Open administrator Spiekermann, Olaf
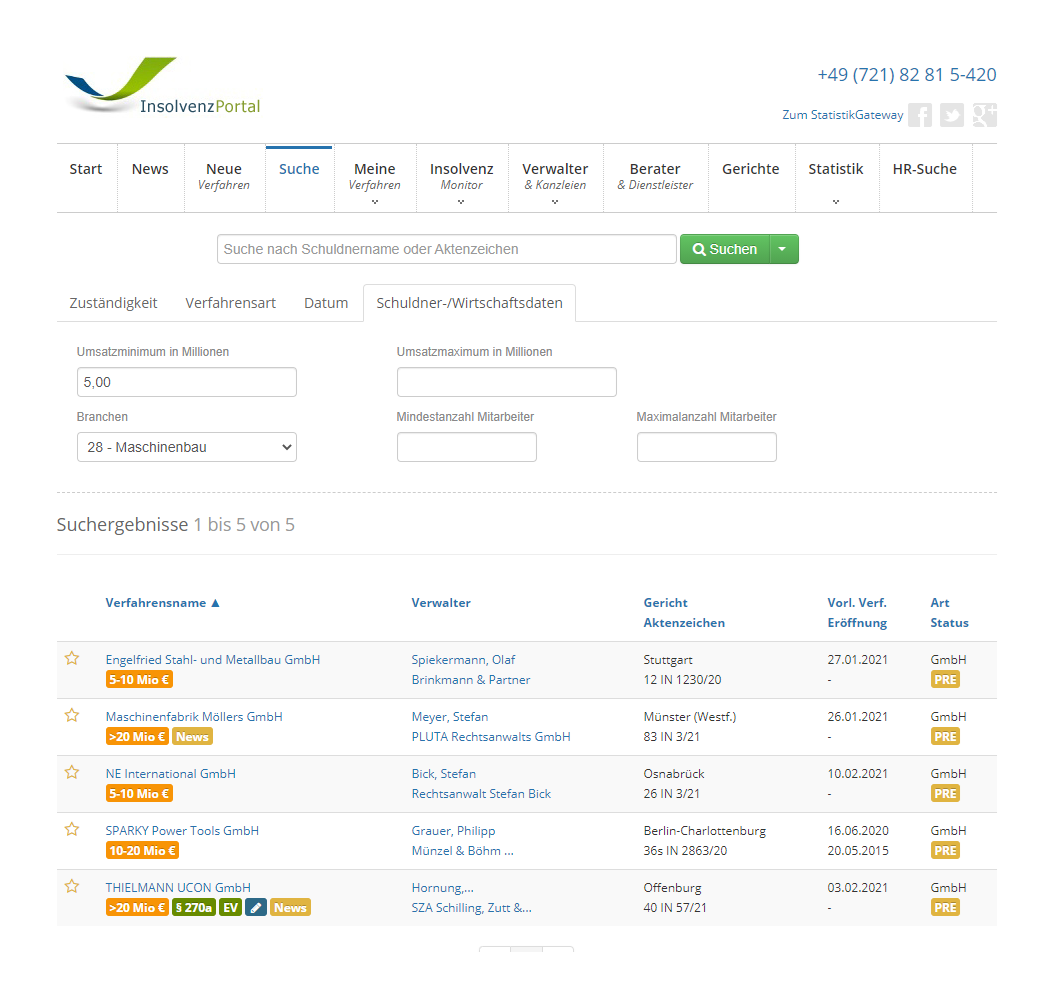The width and height of the screenshot is (1054, 983). 463,660
